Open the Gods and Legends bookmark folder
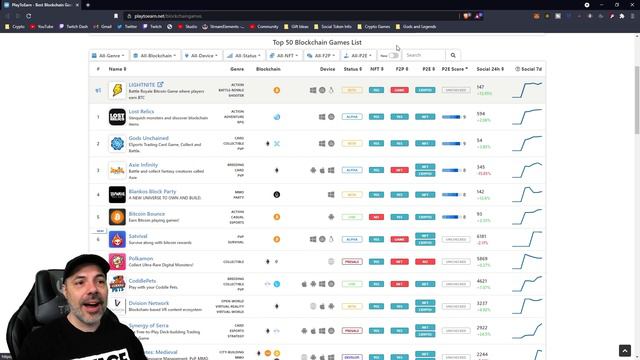The image size is (640, 360). click(x=416, y=27)
